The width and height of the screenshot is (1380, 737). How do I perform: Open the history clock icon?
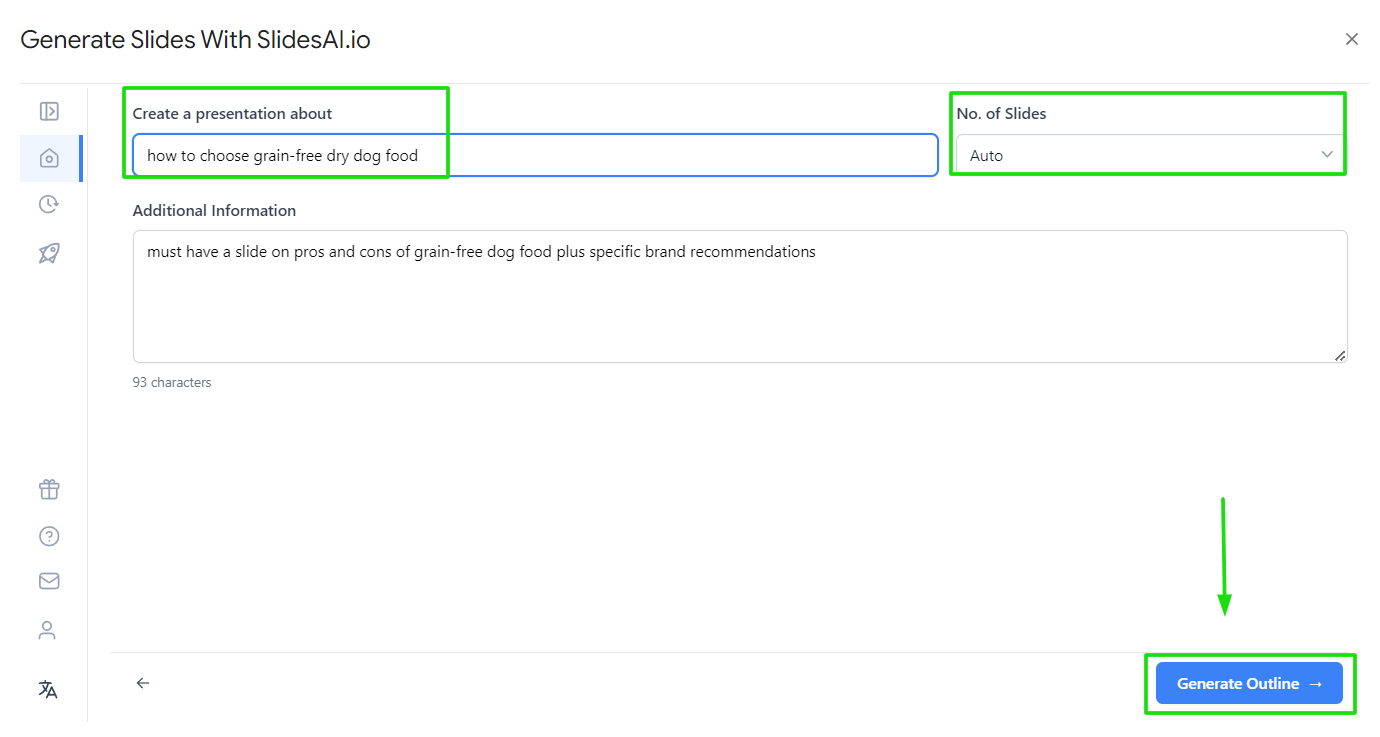pyautogui.click(x=49, y=204)
